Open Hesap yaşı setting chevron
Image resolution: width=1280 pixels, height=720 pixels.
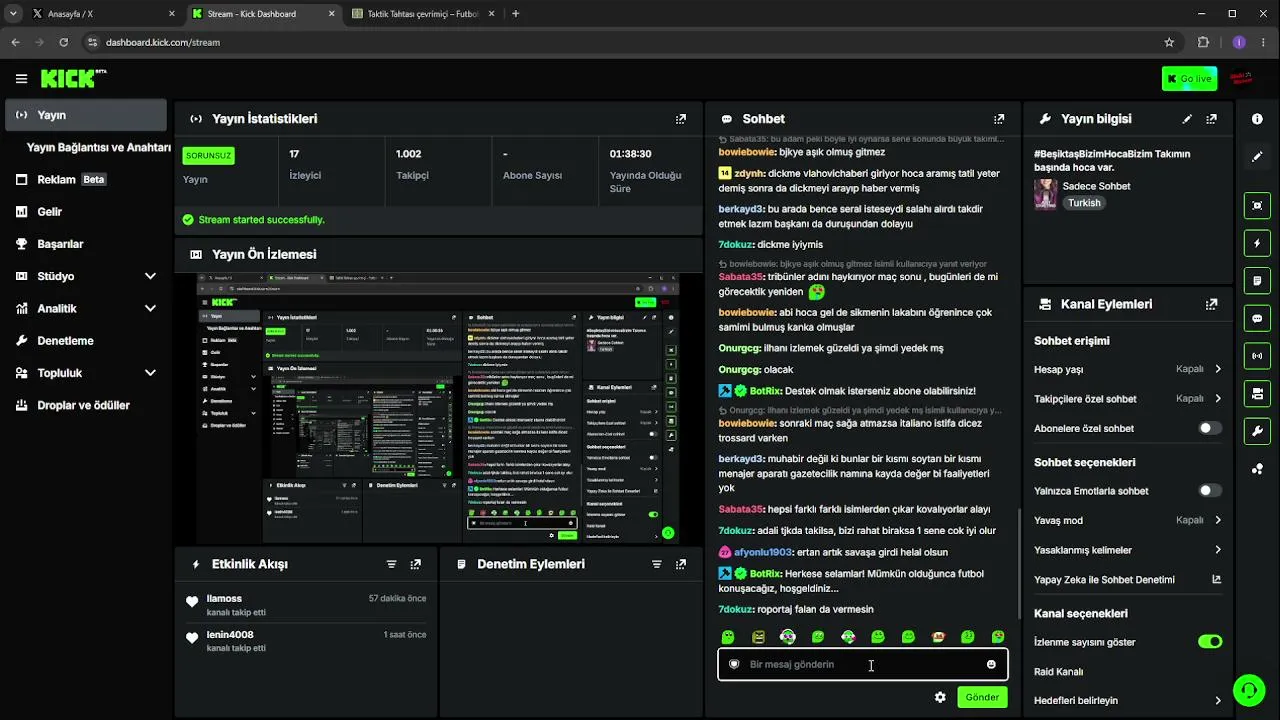[x=1218, y=369]
